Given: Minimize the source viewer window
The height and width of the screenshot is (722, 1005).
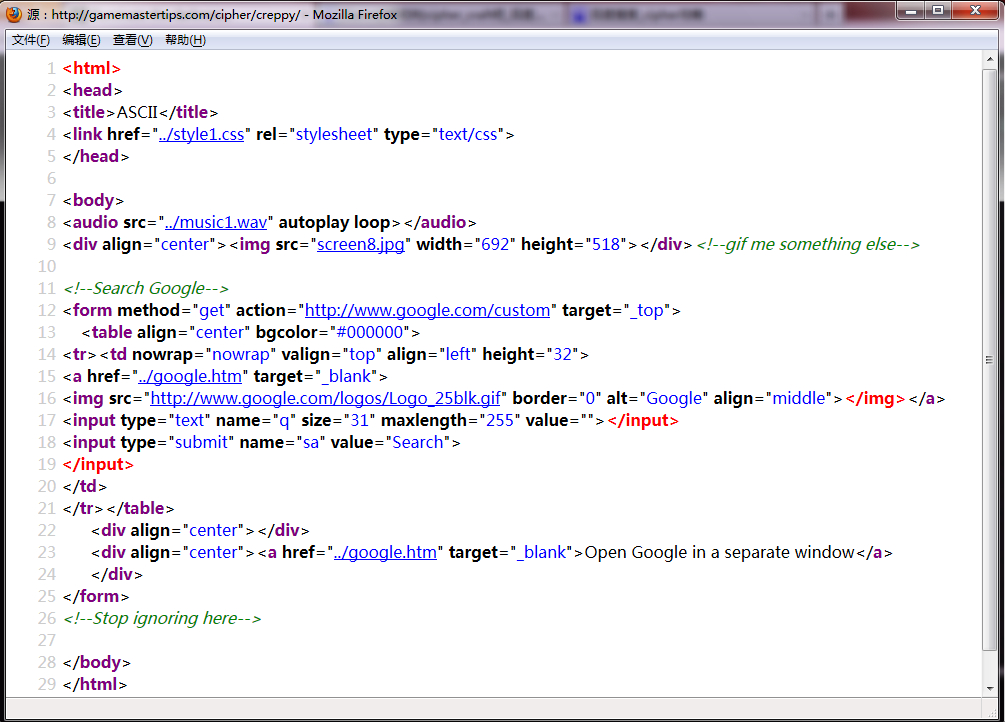Looking at the screenshot, I should point(910,10).
